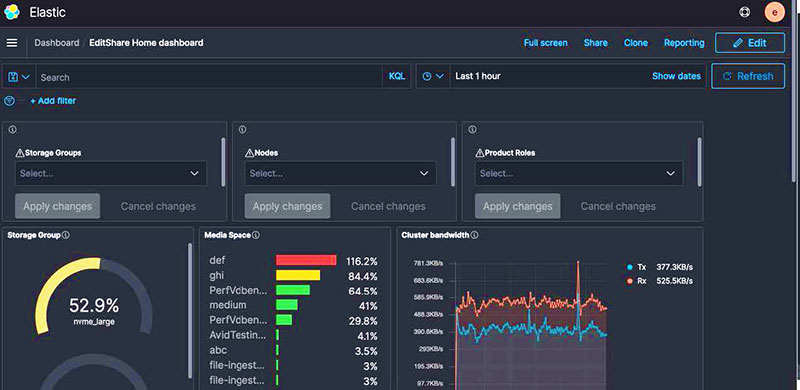Focus the Search query field
Screen dimensions: 800x390
coord(209,77)
